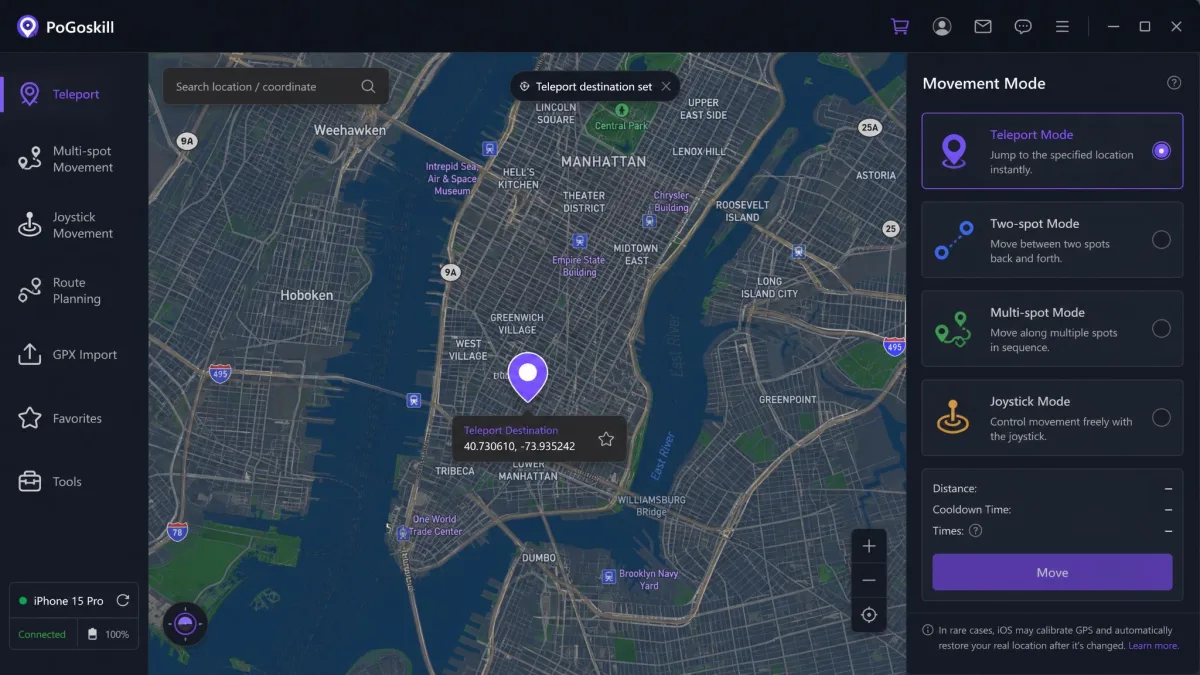Refresh the iPhone 15 Pro device connection

(123, 601)
